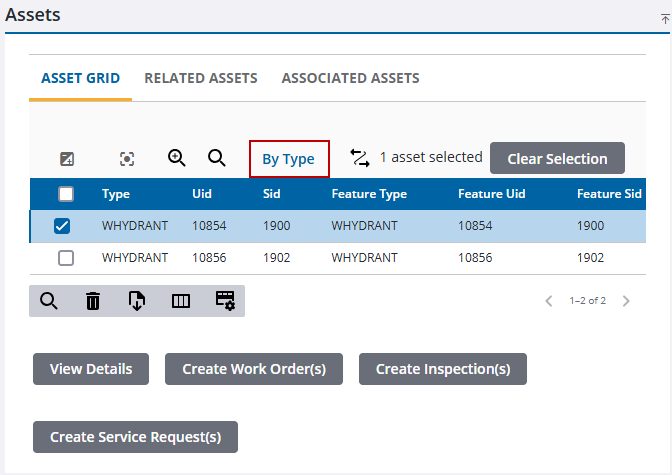Click the search icon below the grid
672x475 pixels.
click(49, 300)
